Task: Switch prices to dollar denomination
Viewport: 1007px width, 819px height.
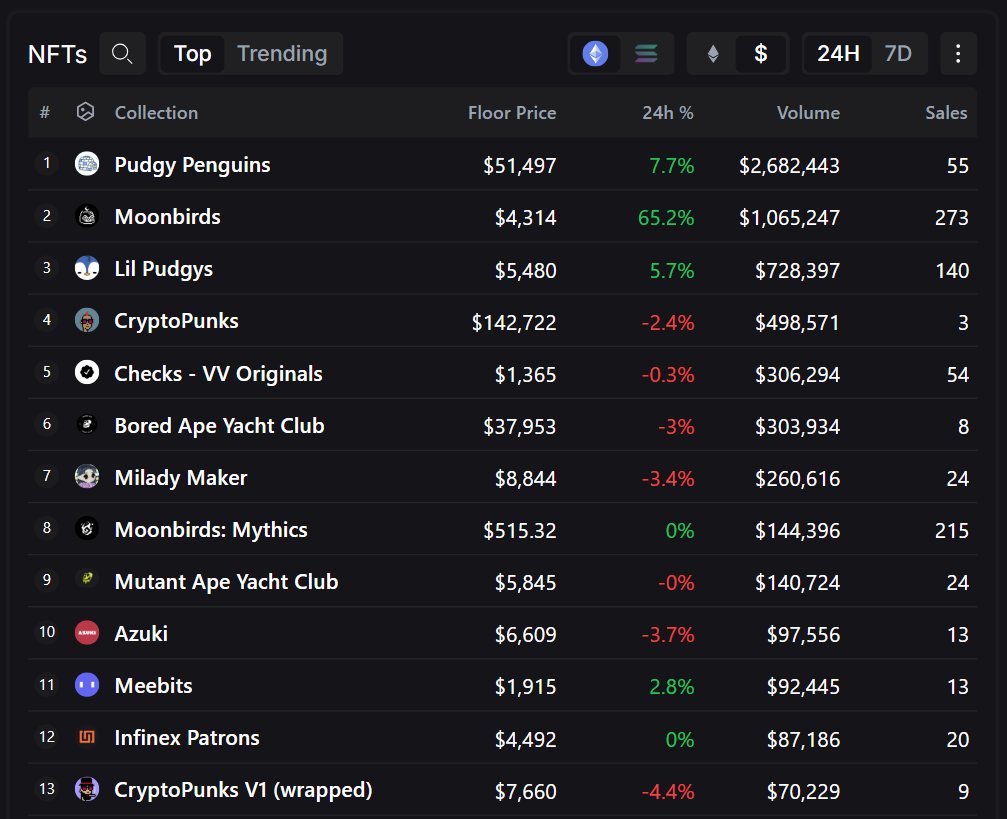Action: 761,53
